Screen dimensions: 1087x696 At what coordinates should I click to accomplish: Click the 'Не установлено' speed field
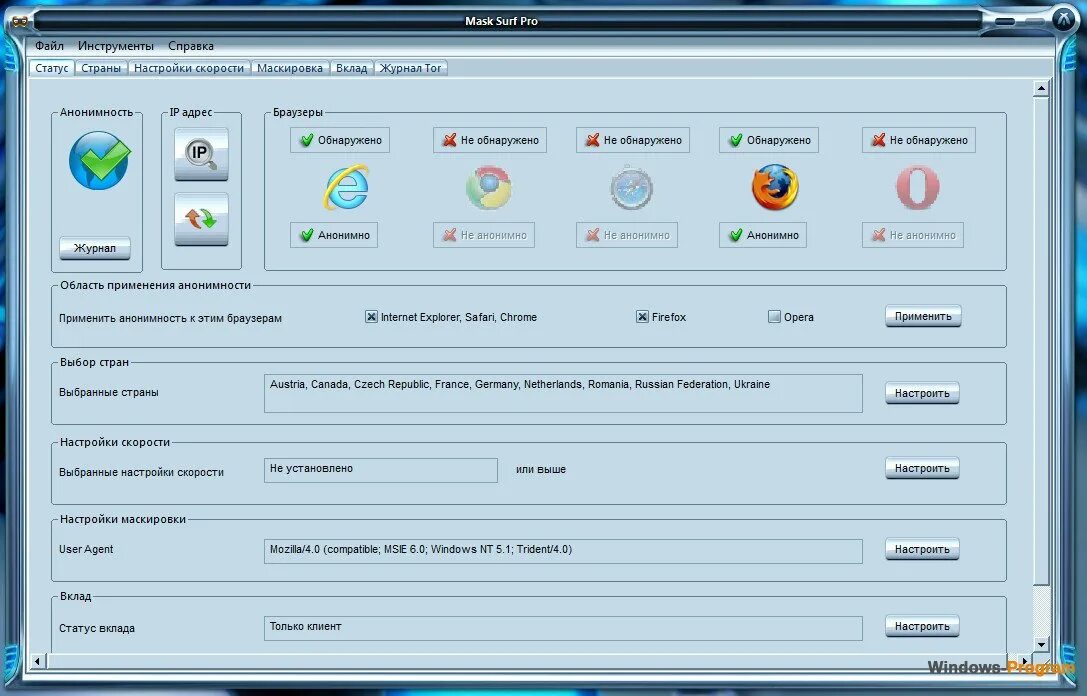tap(381, 470)
